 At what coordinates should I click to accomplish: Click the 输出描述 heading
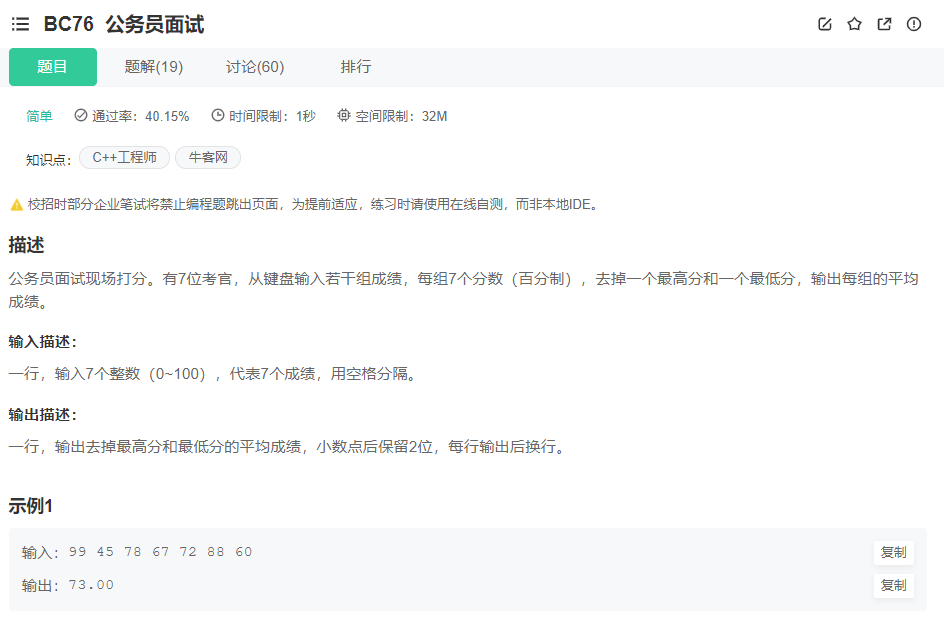[43, 415]
